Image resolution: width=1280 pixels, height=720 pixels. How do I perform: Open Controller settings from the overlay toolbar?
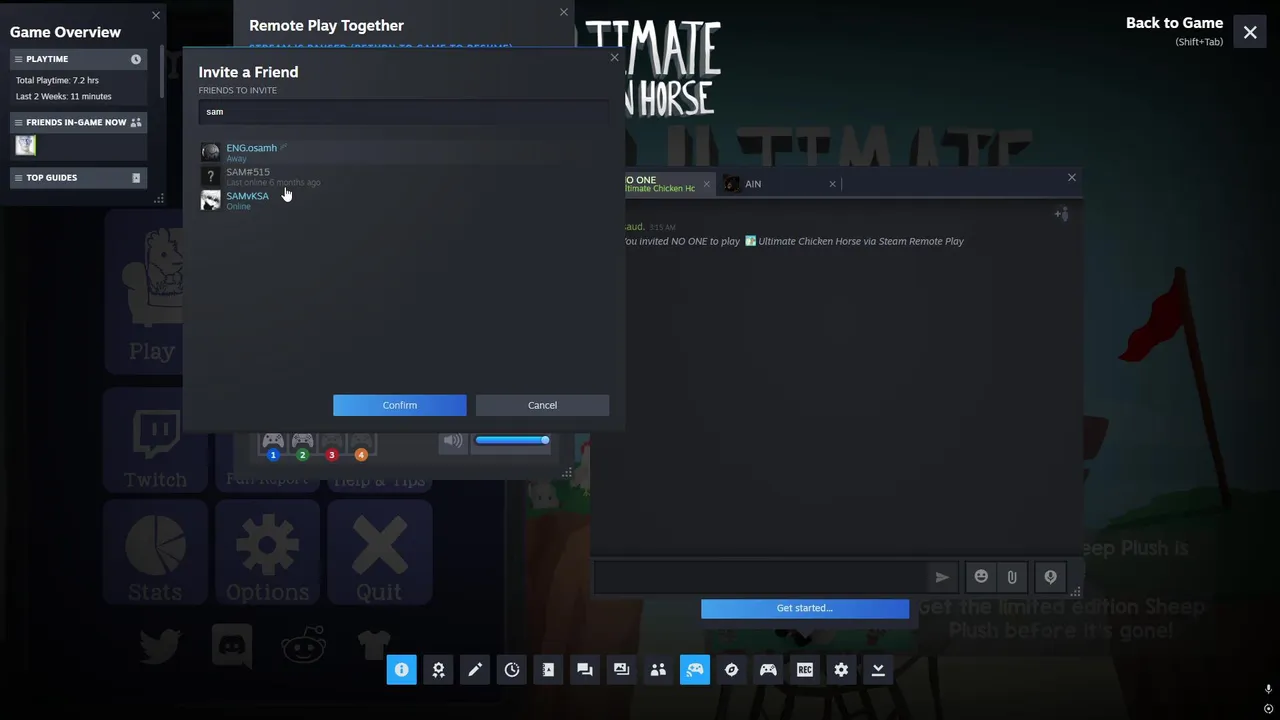768,670
